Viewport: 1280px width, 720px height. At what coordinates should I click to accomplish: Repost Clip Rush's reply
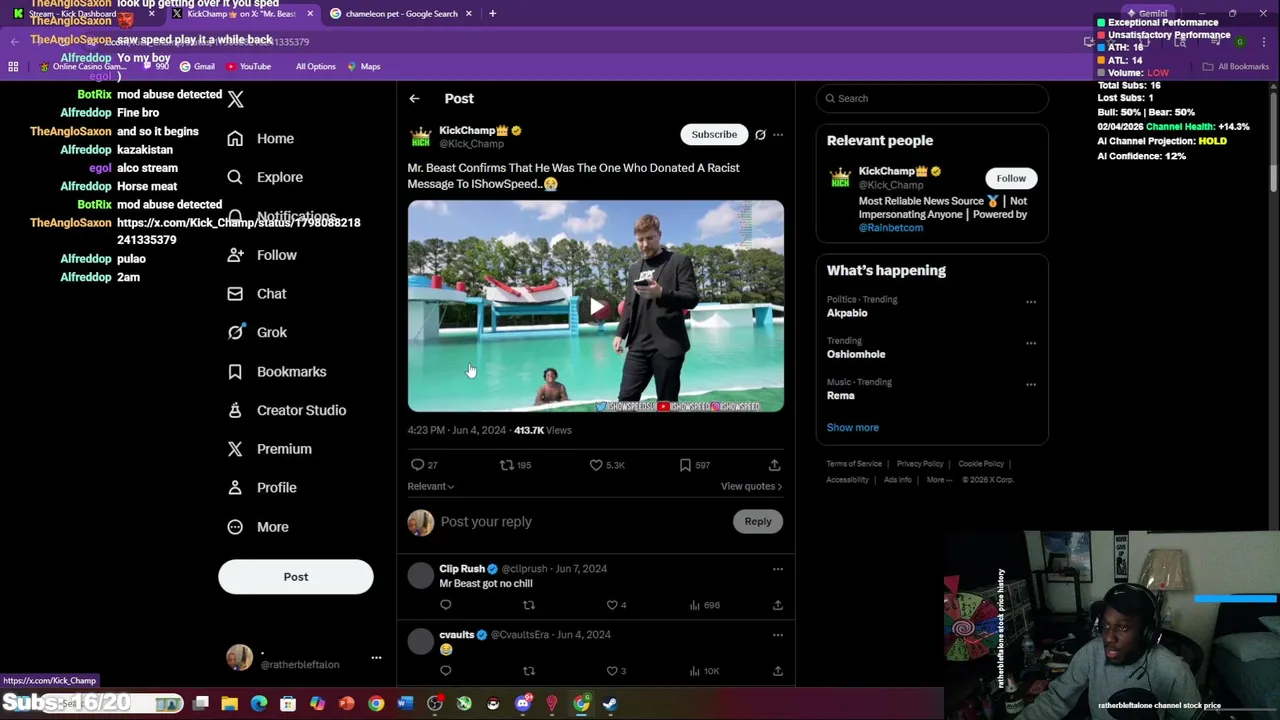529,605
